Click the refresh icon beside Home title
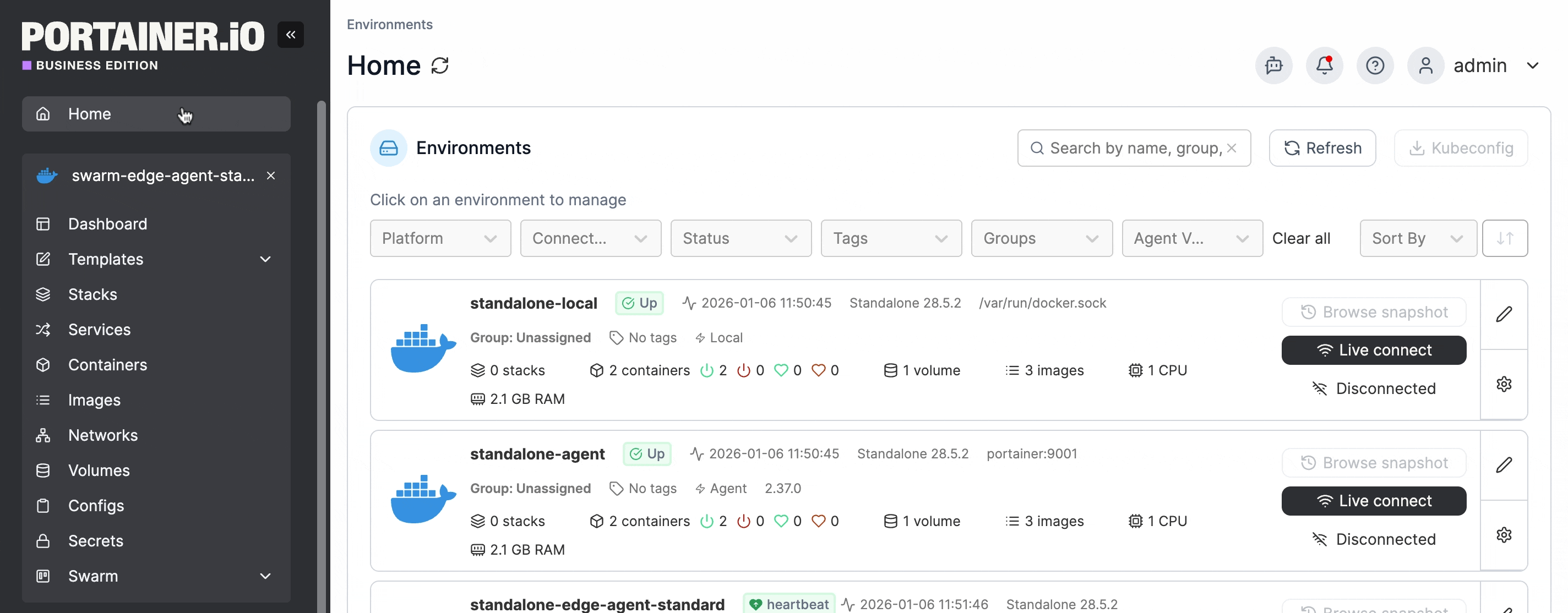This screenshot has width=1568, height=613. pyautogui.click(x=439, y=65)
